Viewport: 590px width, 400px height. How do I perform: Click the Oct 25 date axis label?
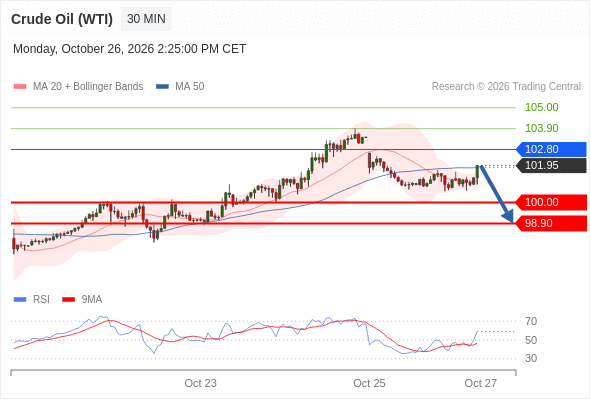[369, 383]
